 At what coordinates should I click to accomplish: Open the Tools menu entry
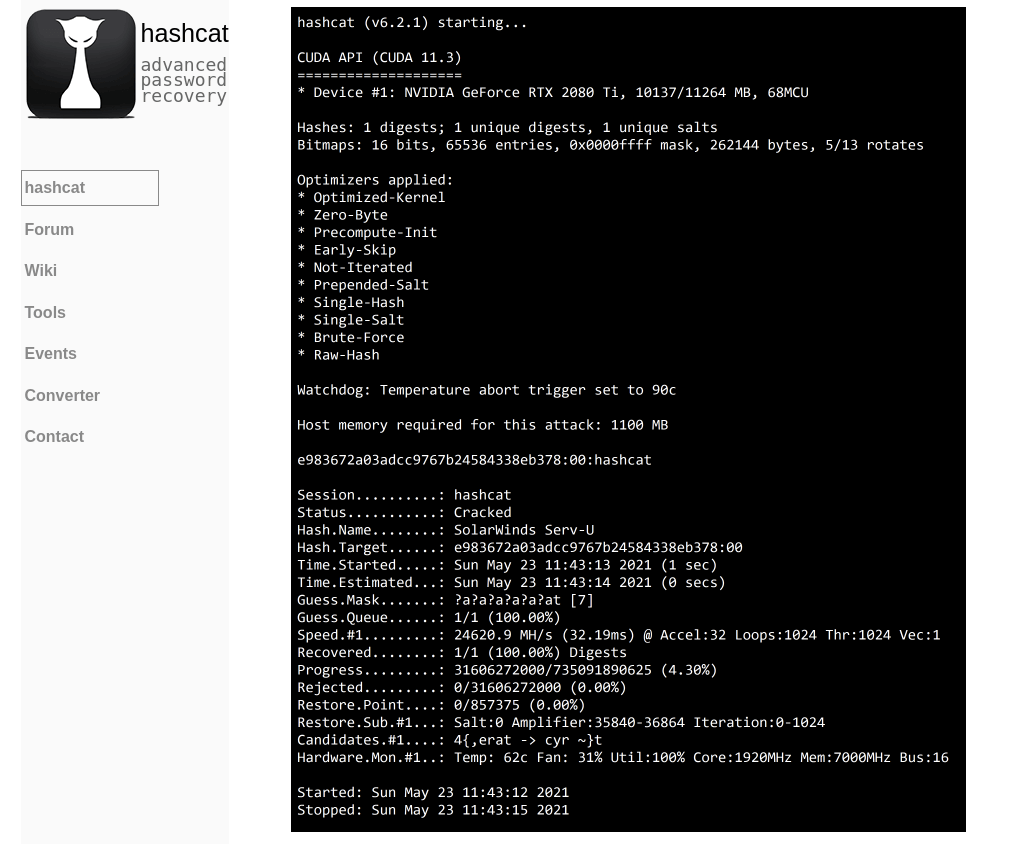tap(45, 312)
